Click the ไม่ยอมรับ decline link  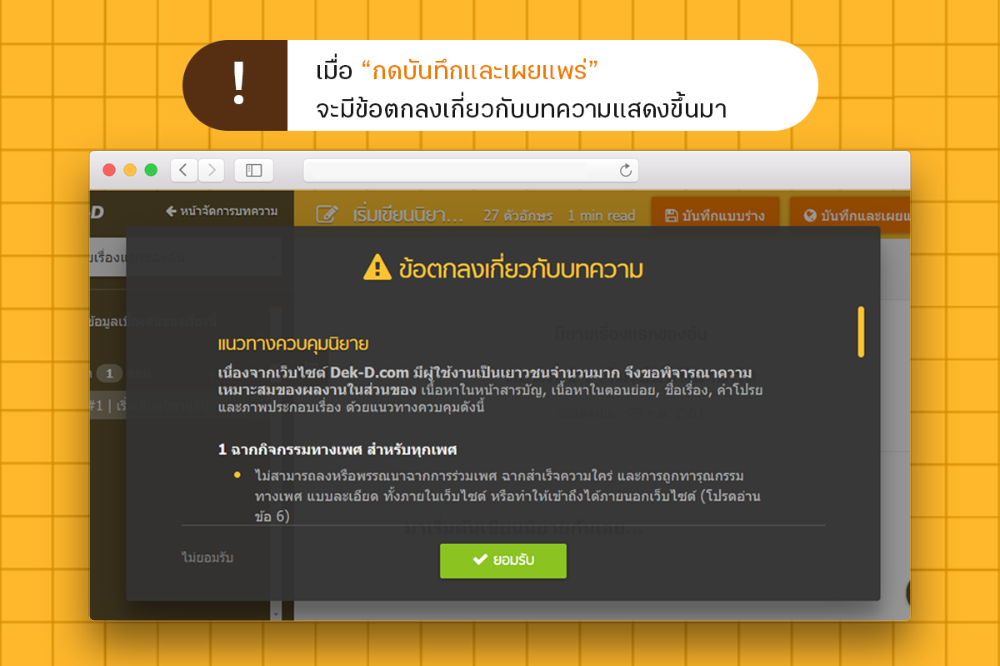(207, 558)
